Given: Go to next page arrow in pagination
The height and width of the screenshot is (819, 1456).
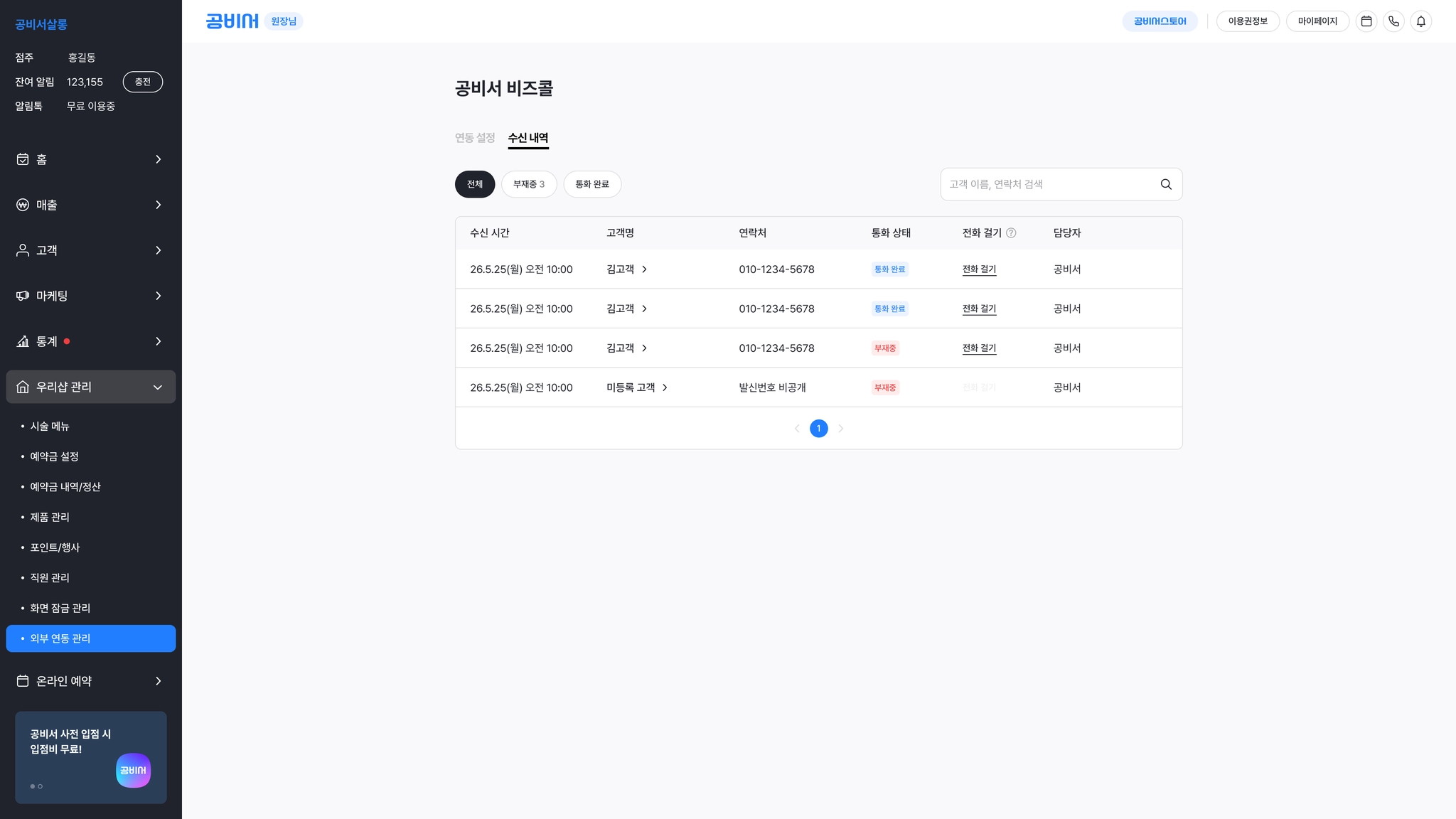Looking at the screenshot, I should click(841, 429).
